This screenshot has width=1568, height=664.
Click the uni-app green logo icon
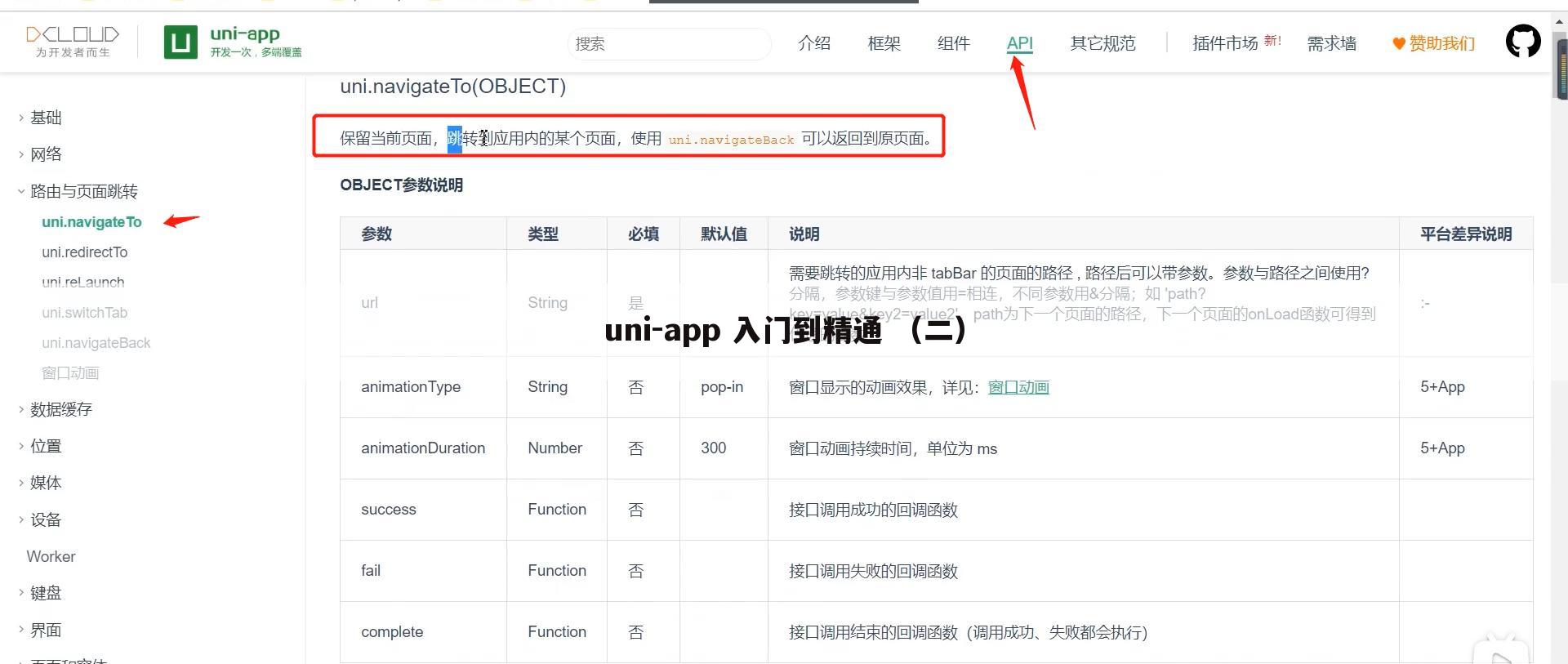pos(180,42)
